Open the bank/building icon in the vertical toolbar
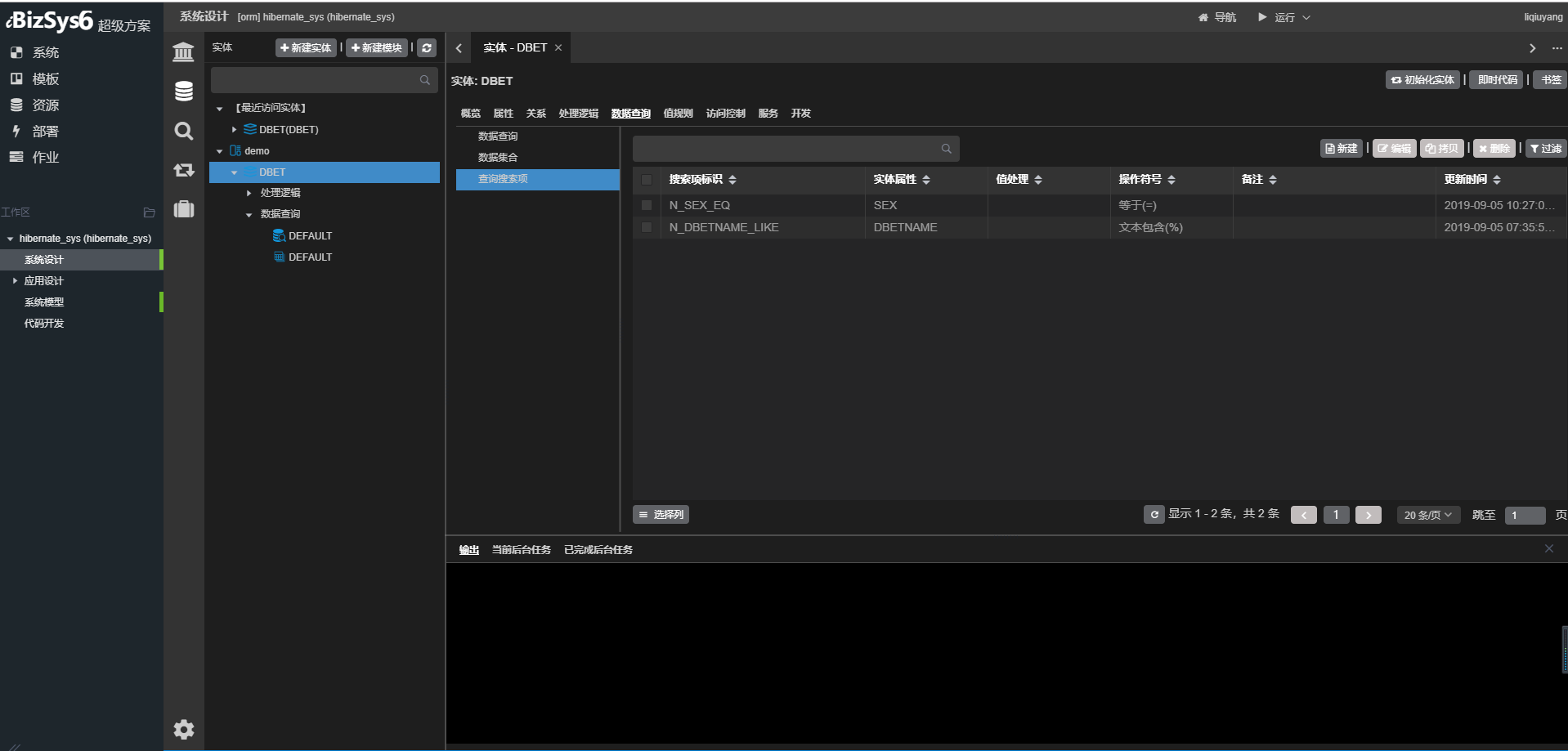Image resolution: width=1568 pixels, height=751 pixels. tap(183, 52)
